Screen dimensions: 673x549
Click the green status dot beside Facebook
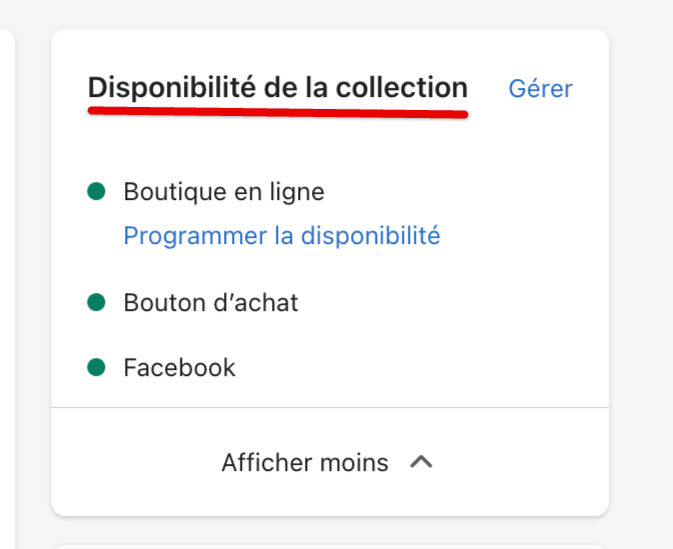[97, 367]
